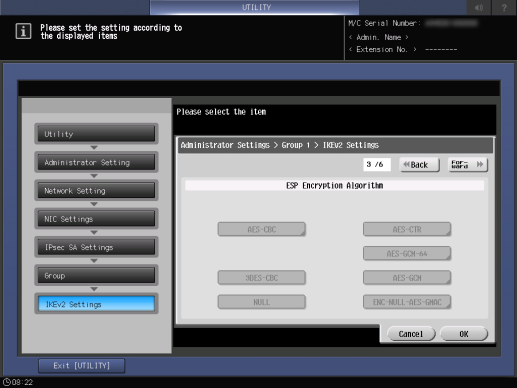Click the M/C Serial Number label

(x=384, y=23)
